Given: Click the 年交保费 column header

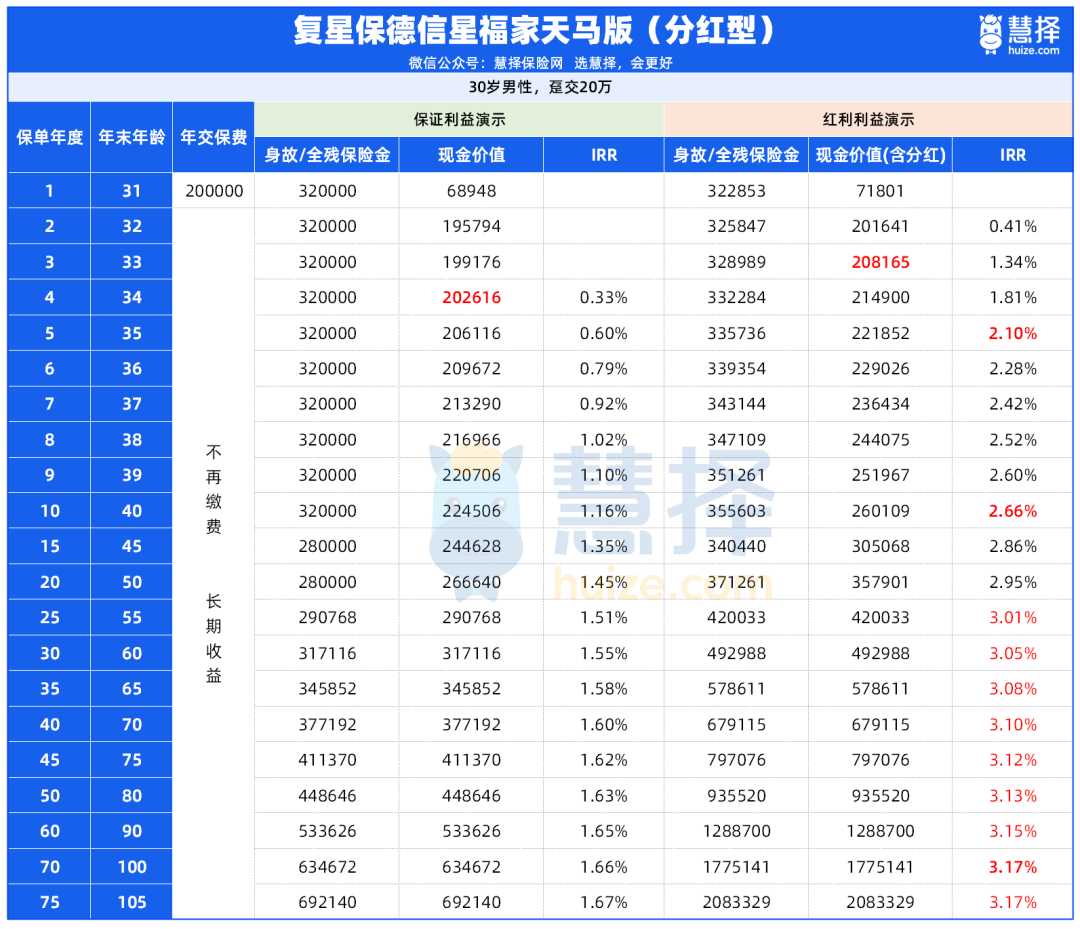Looking at the screenshot, I should point(213,137).
